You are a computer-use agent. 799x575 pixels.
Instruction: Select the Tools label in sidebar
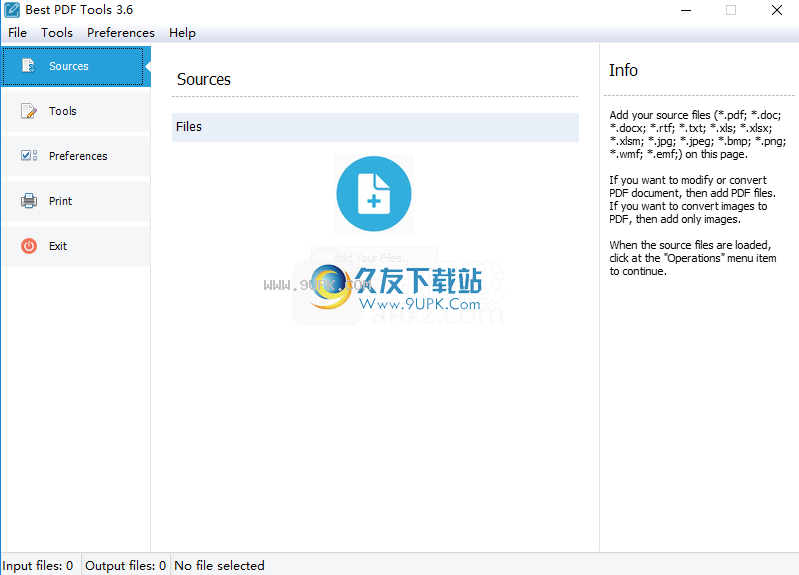63,111
